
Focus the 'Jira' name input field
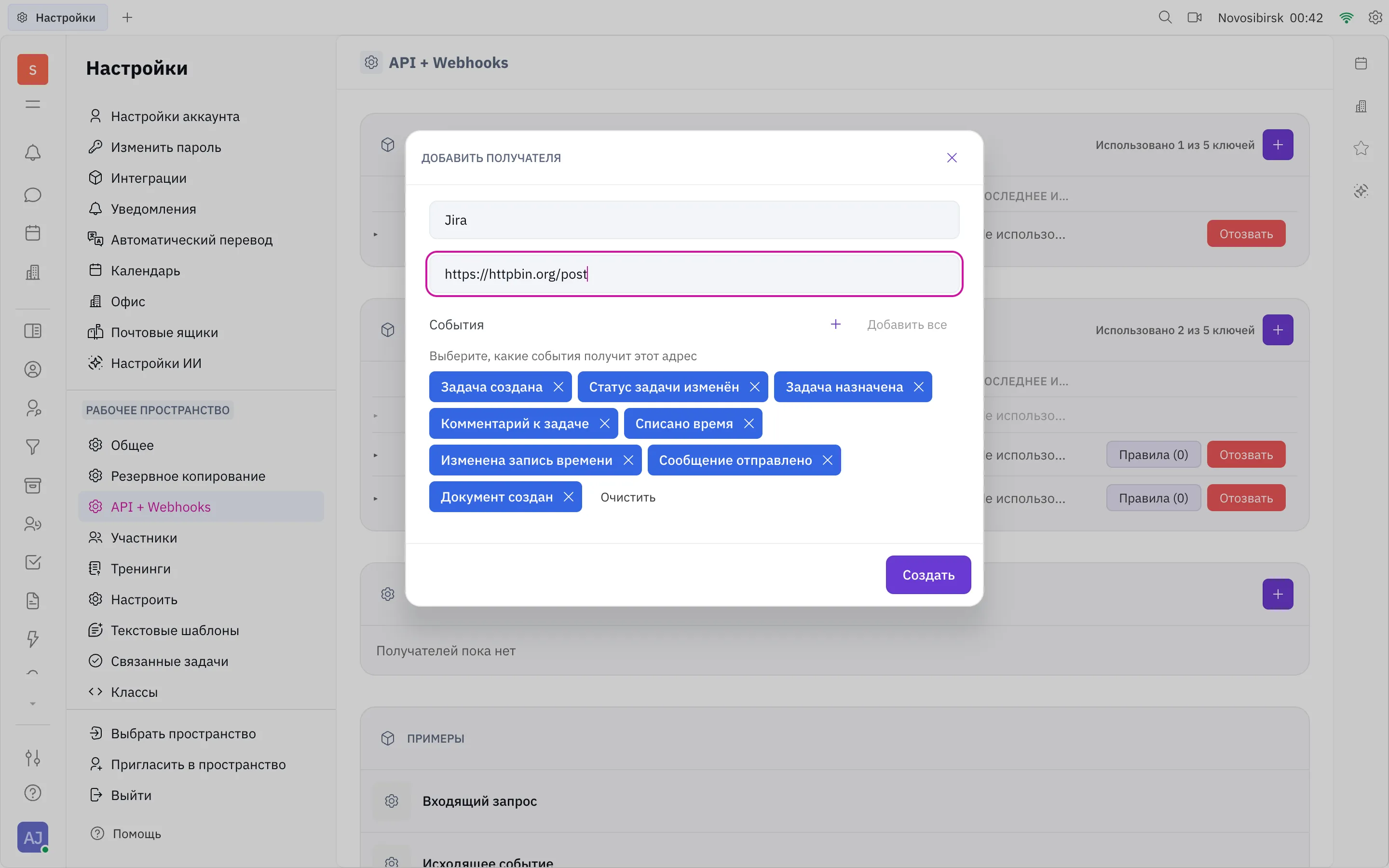coord(694,220)
